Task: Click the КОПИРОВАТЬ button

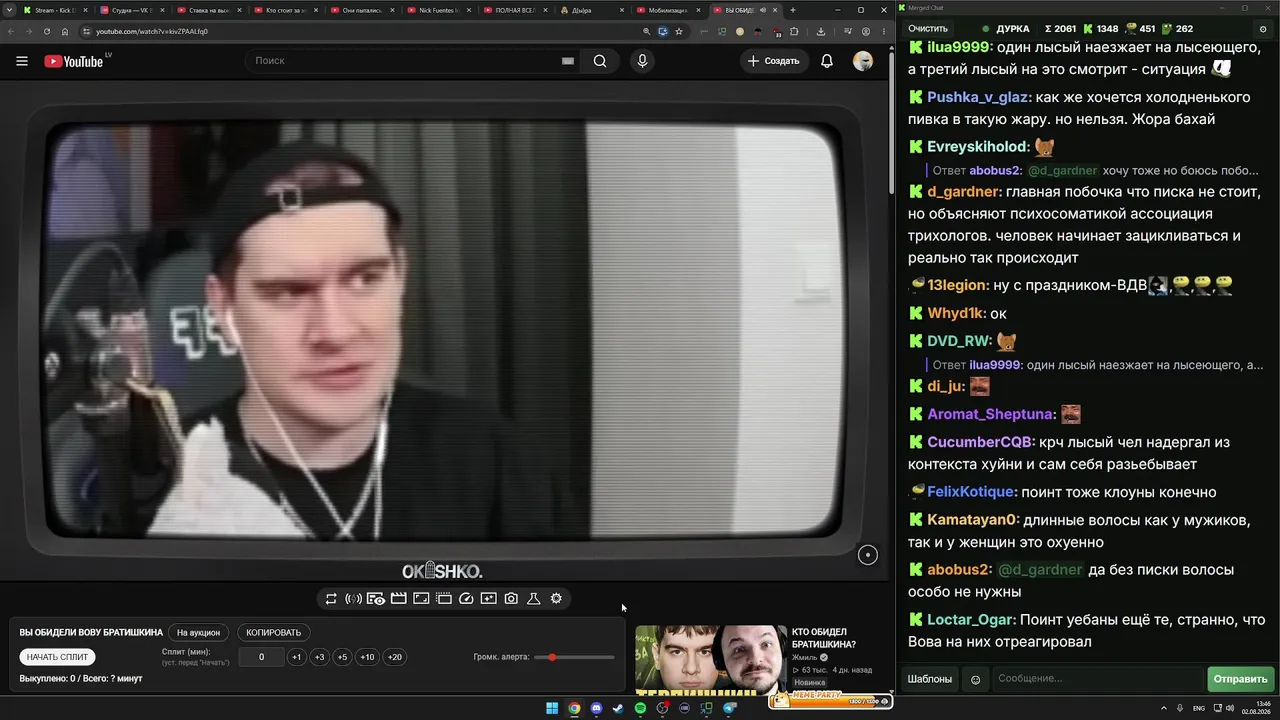Action: click(x=273, y=633)
